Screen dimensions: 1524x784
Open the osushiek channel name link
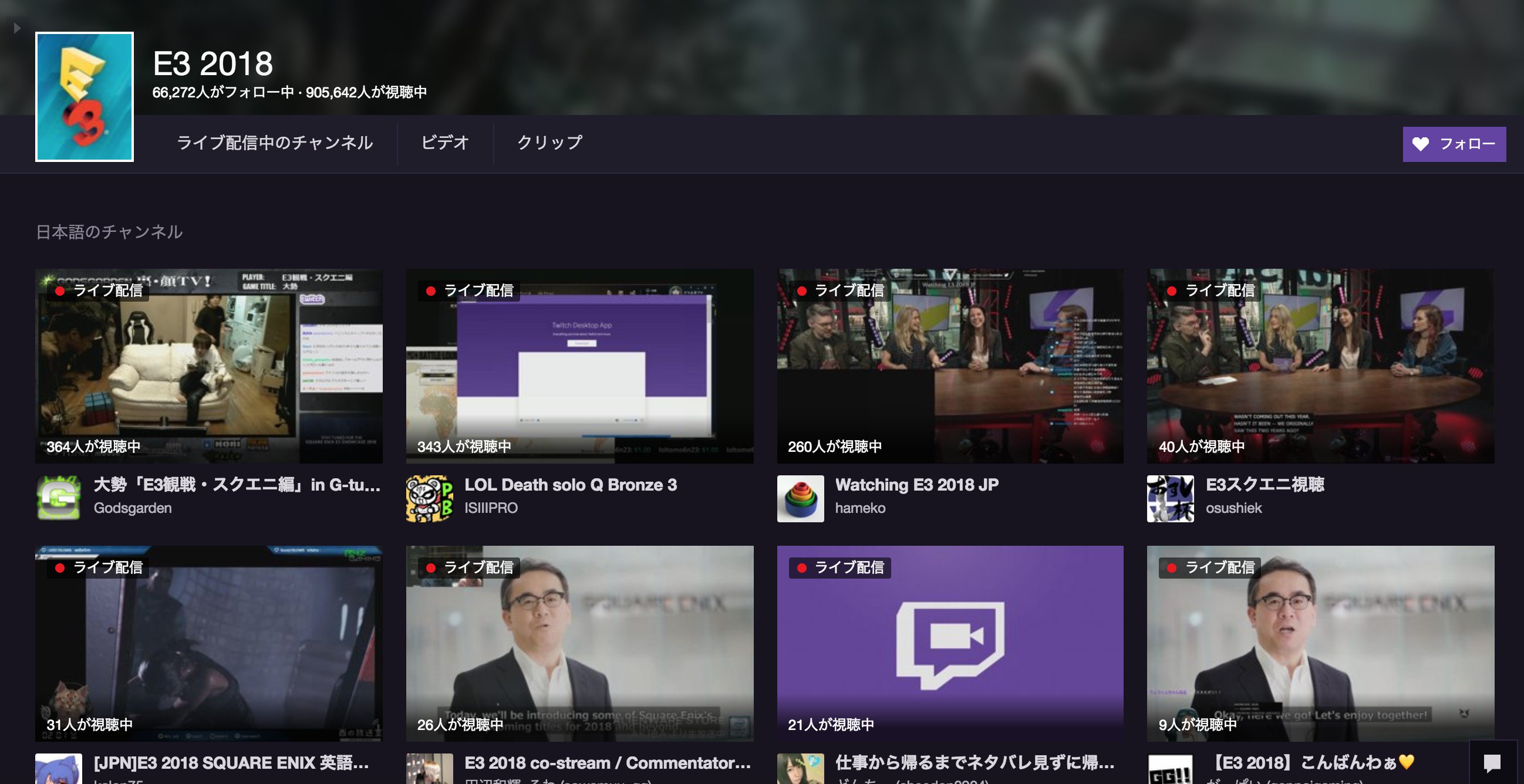point(1233,508)
